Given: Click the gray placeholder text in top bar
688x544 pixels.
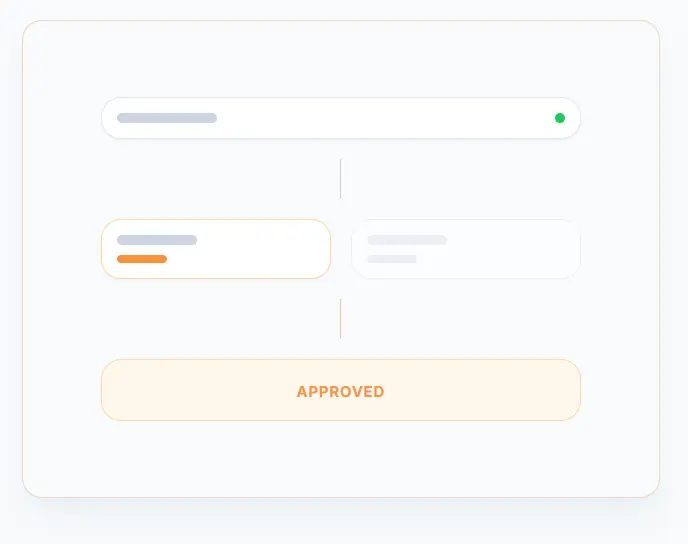Looking at the screenshot, I should (167, 118).
